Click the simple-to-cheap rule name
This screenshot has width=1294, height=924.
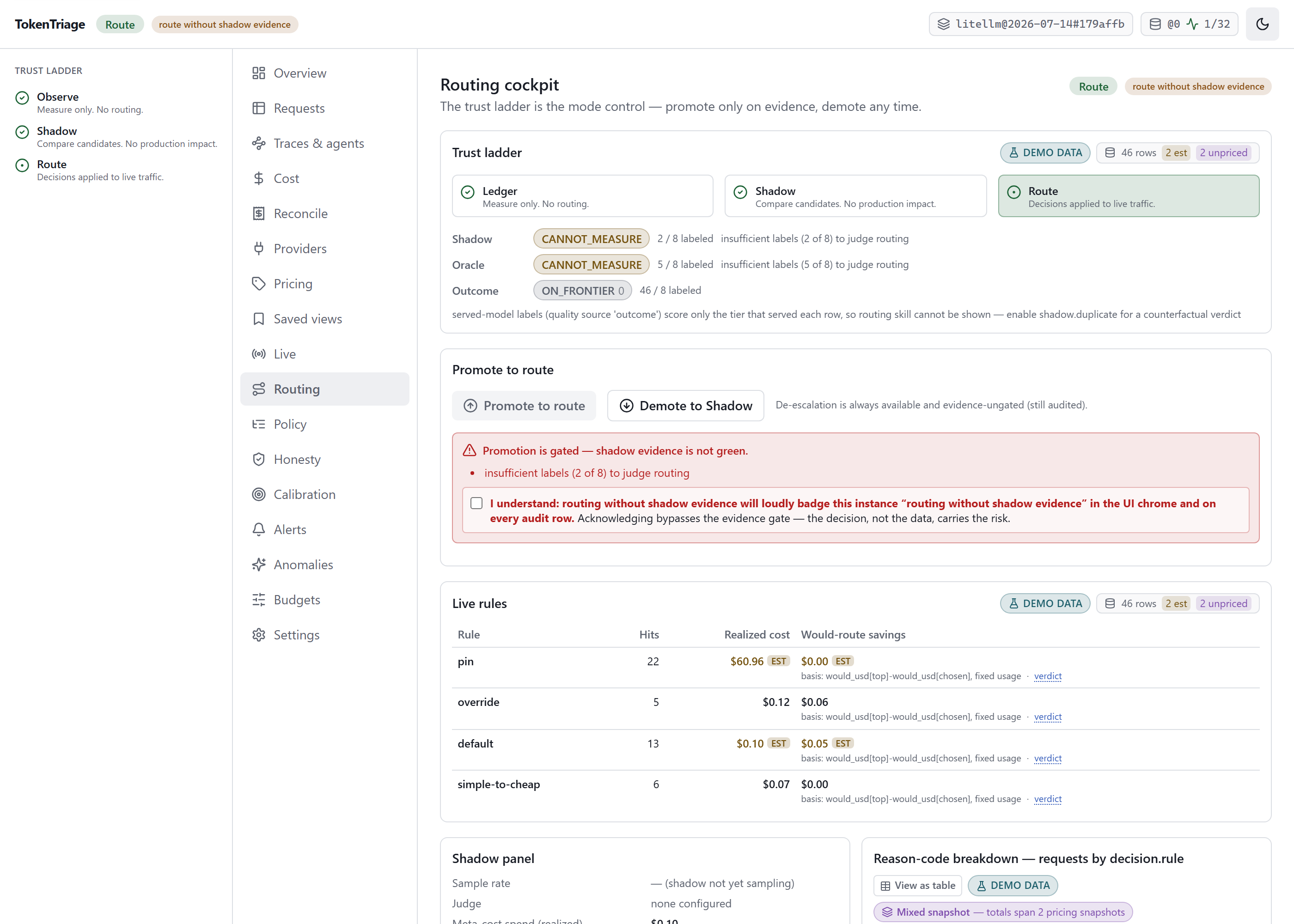[499, 784]
